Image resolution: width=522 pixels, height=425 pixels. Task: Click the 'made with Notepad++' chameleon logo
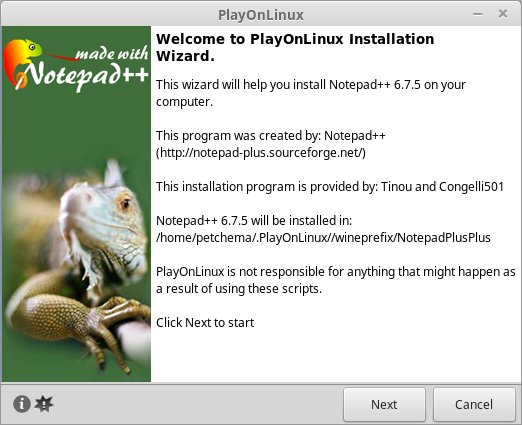(x=76, y=65)
